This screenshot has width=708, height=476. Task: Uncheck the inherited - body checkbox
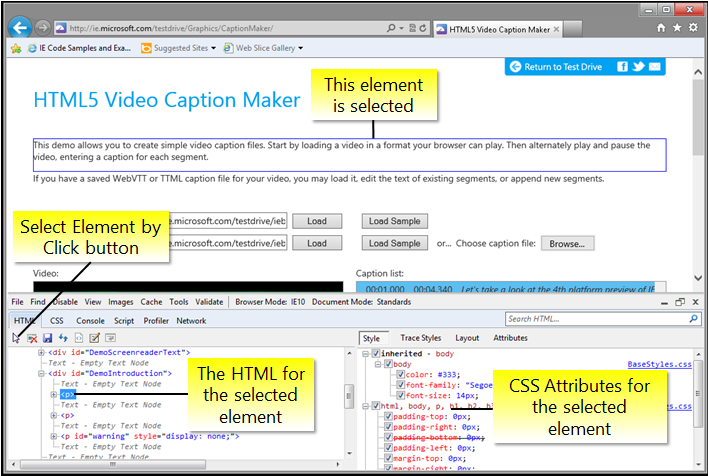click(x=376, y=354)
